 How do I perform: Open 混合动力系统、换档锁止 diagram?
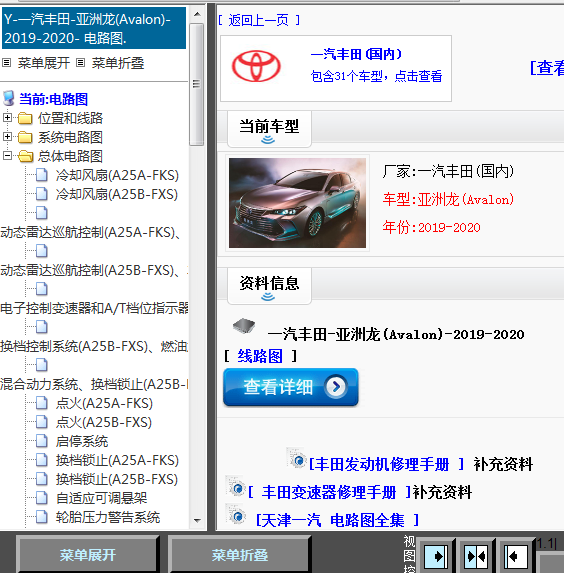tap(94, 384)
